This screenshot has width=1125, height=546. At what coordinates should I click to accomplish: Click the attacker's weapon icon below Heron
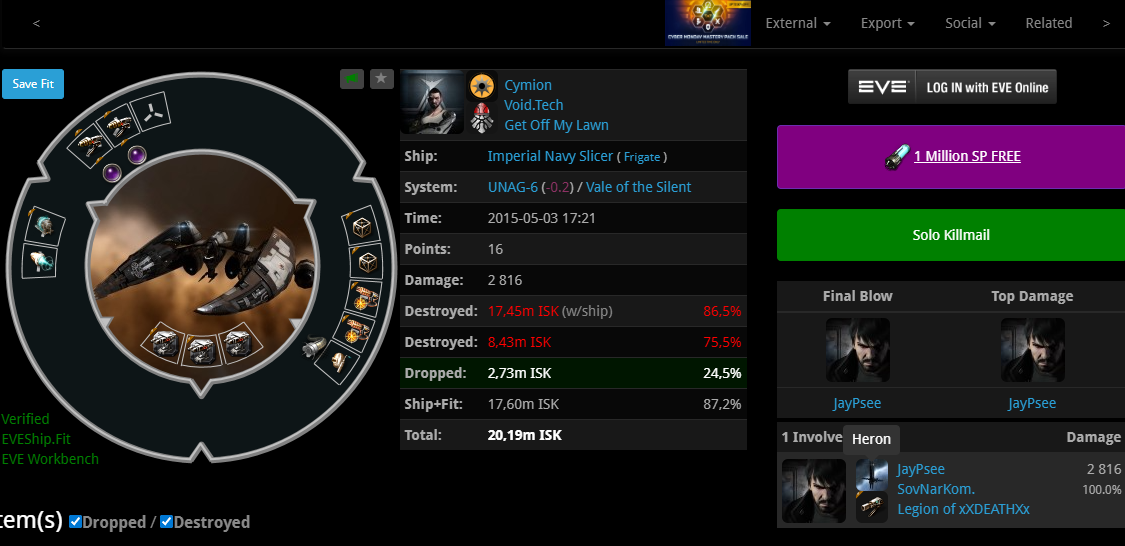(x=872, y=507)
